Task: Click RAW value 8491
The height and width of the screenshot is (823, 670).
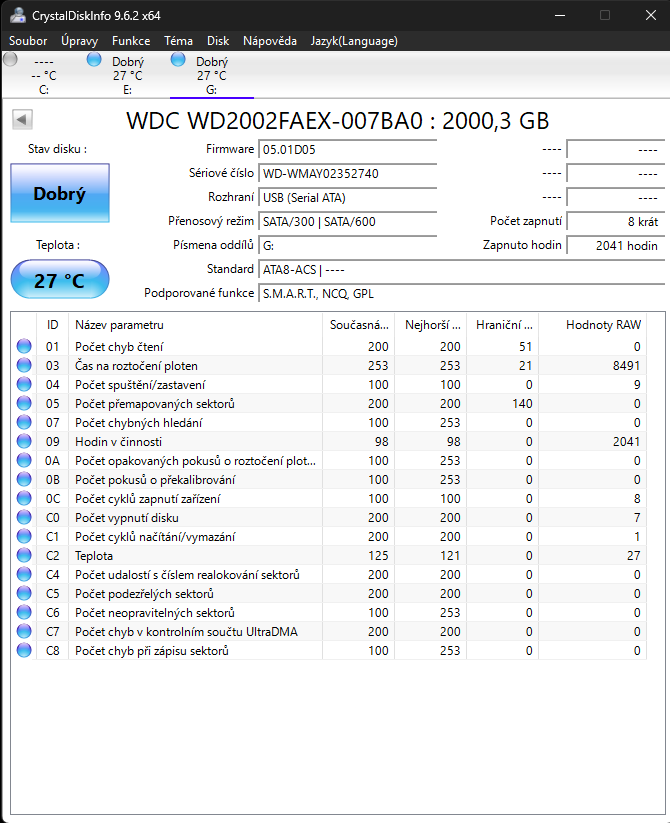Action: (626, 365)
